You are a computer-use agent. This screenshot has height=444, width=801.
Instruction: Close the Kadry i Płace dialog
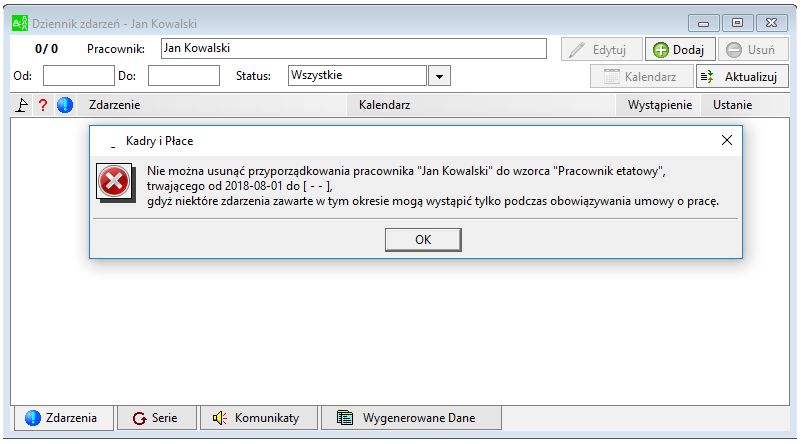click(726, 140)
